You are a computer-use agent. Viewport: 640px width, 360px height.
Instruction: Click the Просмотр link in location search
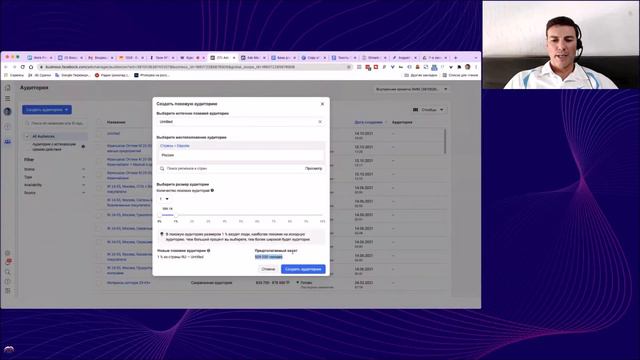[x=313, y=168]
